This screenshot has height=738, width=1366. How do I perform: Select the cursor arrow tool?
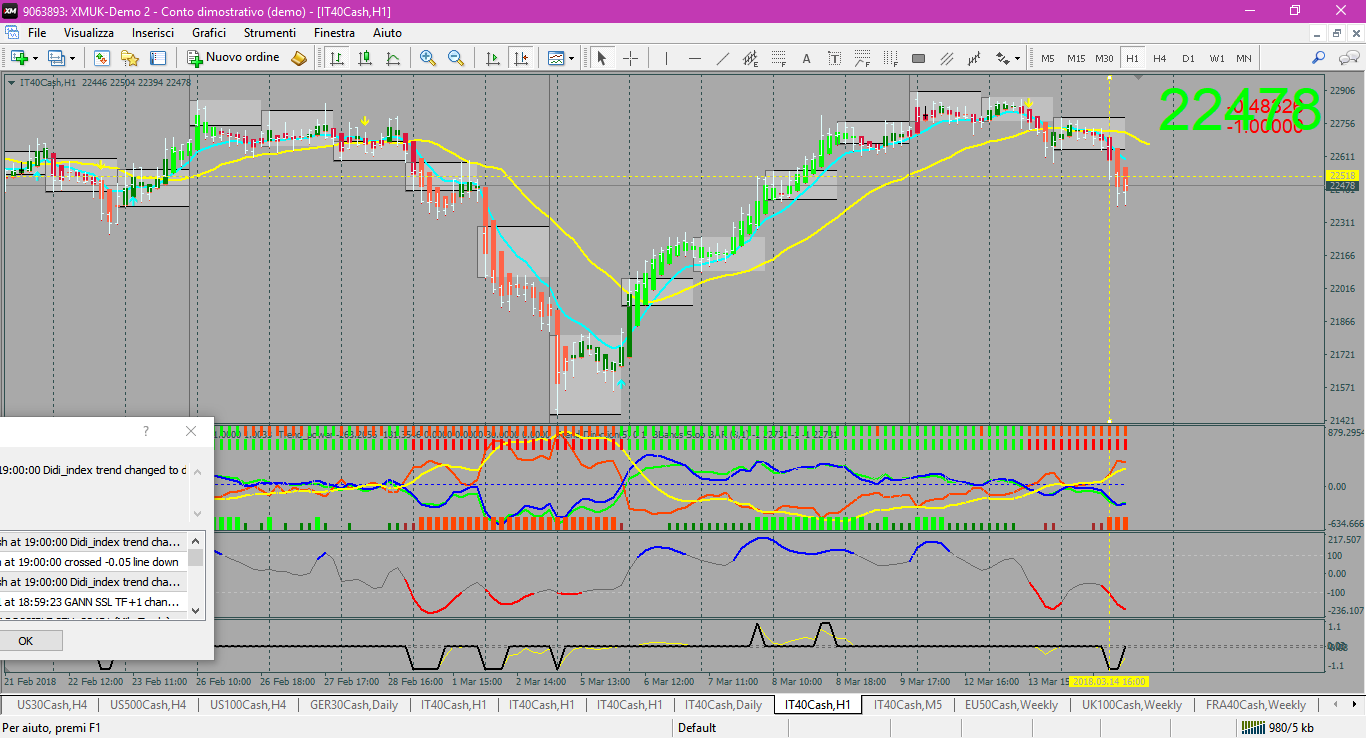click(602, 58)
